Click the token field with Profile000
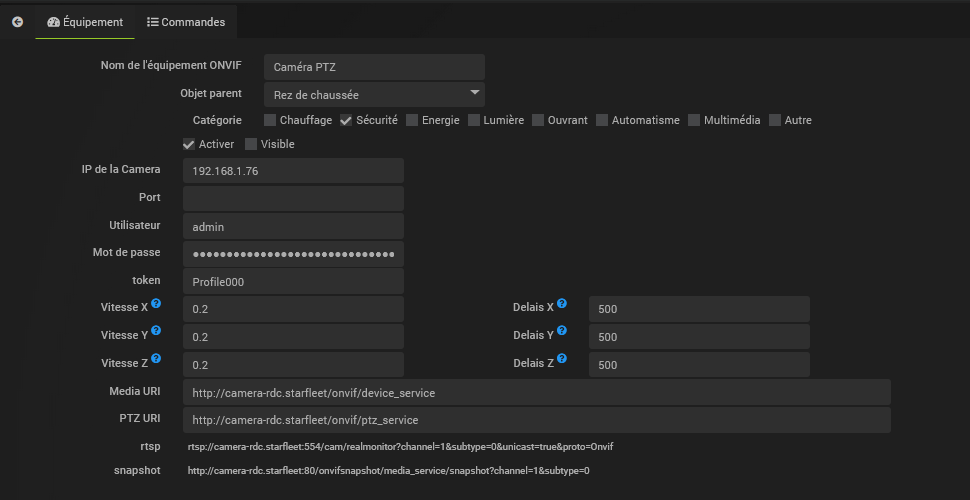The height and width of the screenshot is (500, 970). click(293, 282)
